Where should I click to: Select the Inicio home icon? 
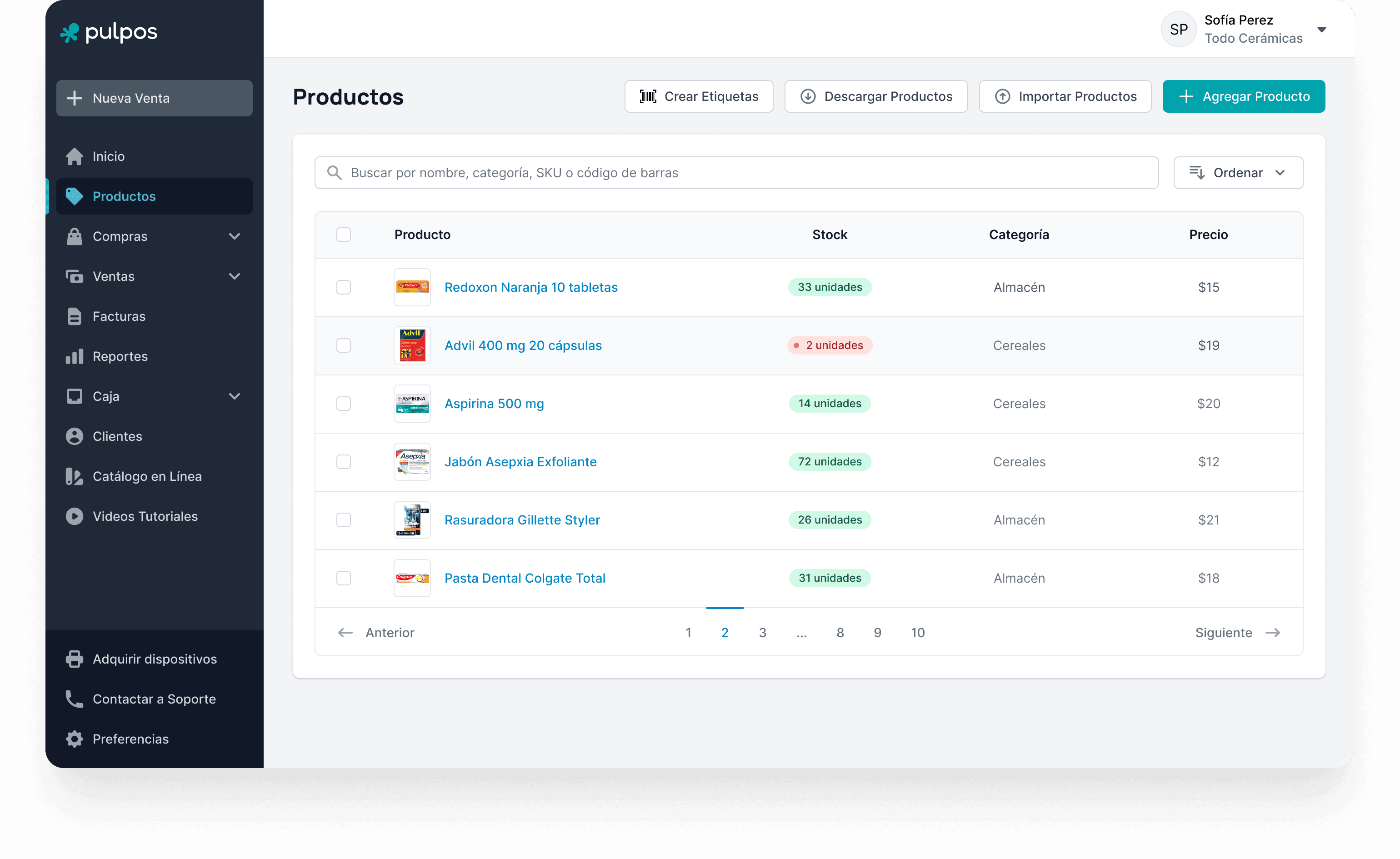pyautogui.click(x=75, y=156)
